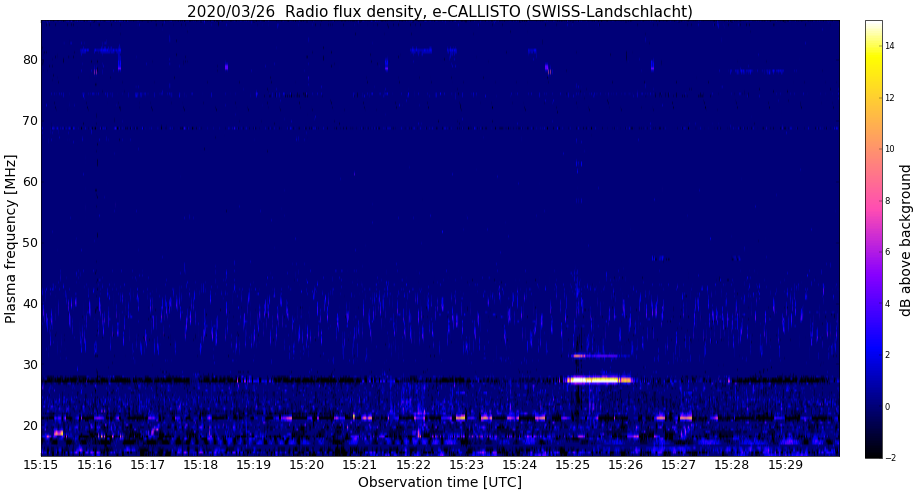Click the colorbar tick label 8

click(x=888, y=200)
